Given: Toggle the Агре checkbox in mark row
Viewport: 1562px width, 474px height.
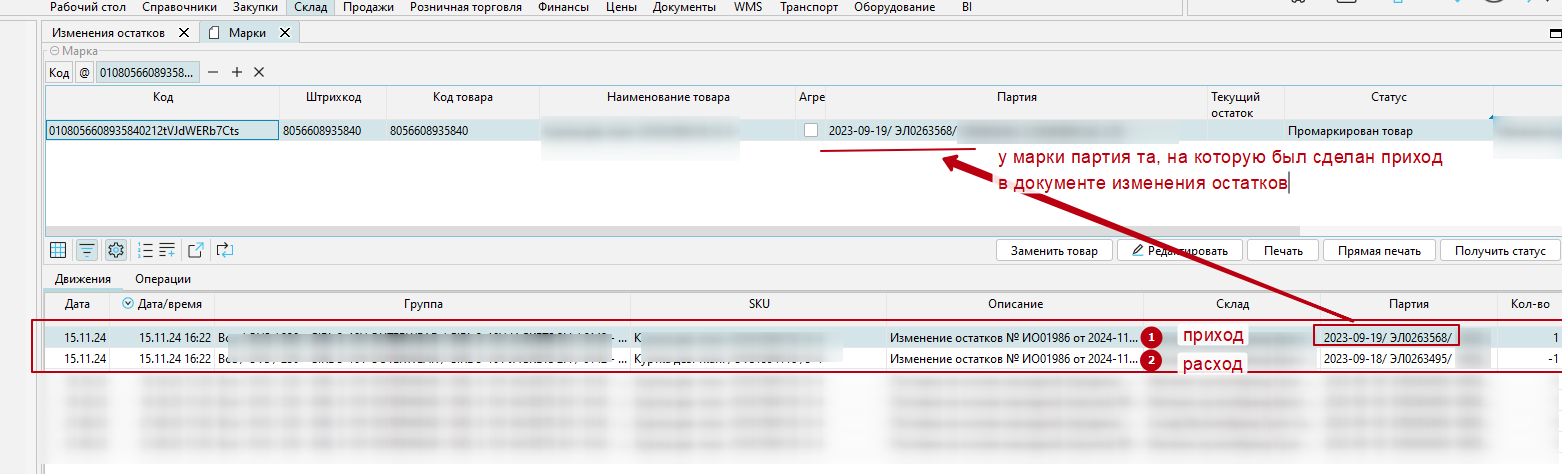Looking at the screenshot, I should 811,131.
